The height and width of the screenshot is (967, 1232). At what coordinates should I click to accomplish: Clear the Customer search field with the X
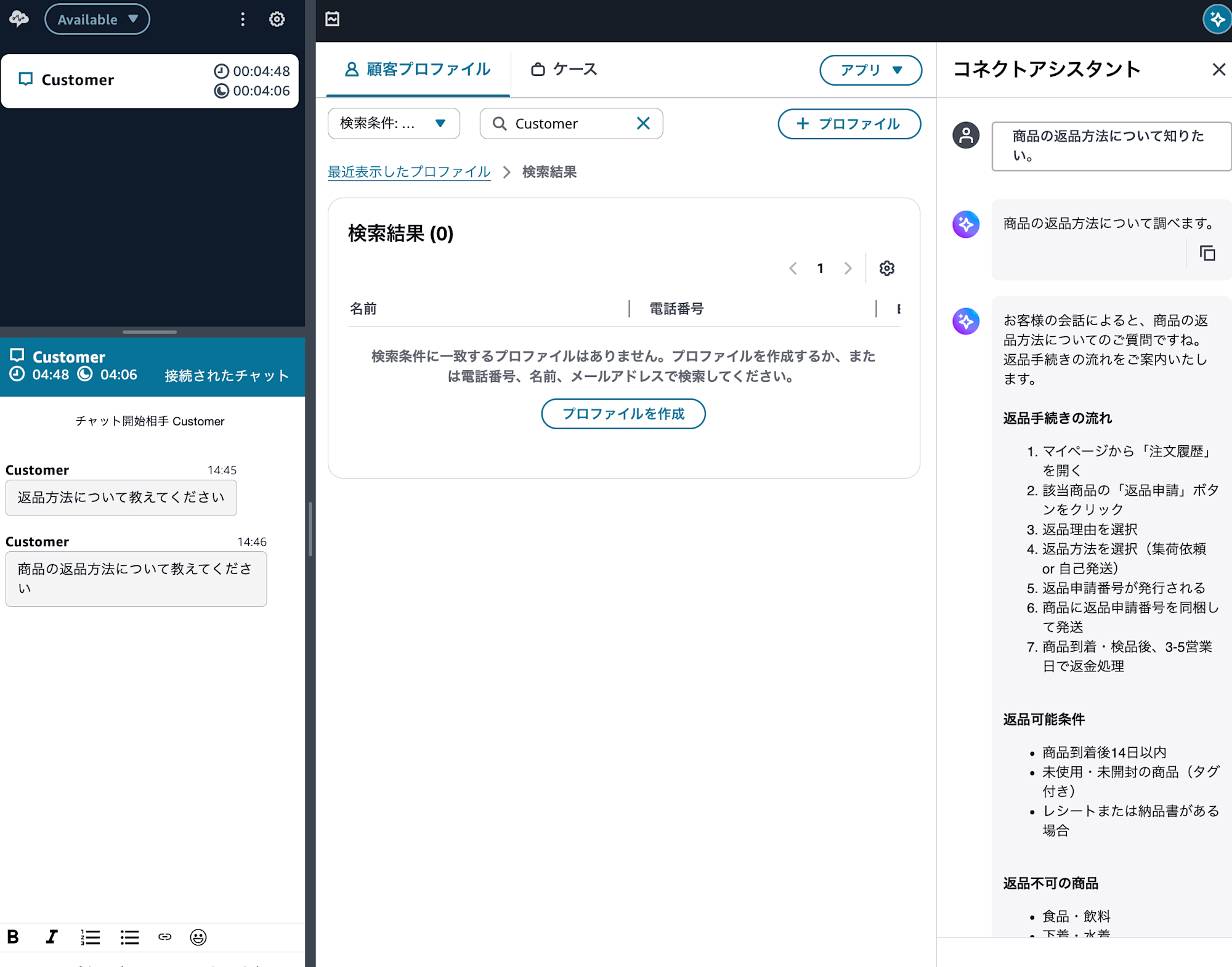pyautogui.click(x=643, y=123)
